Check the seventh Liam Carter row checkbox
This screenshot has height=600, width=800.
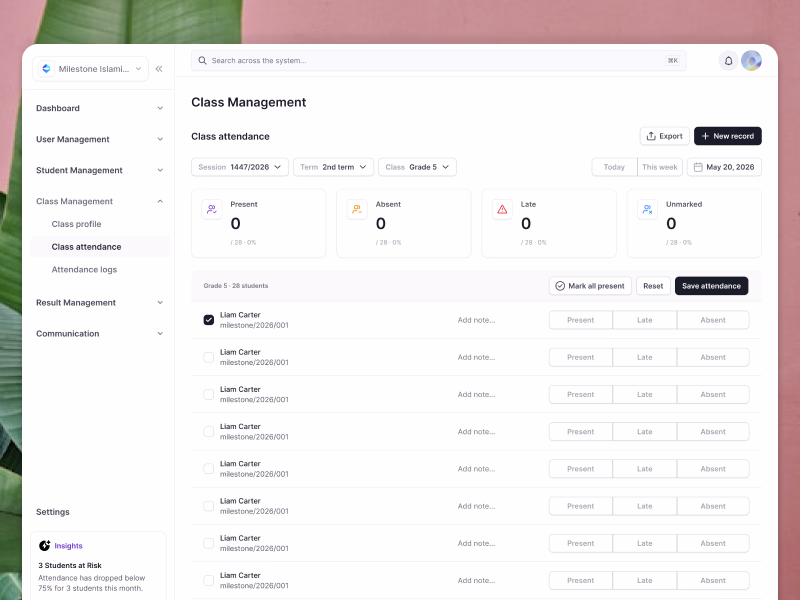coord(209,543)
